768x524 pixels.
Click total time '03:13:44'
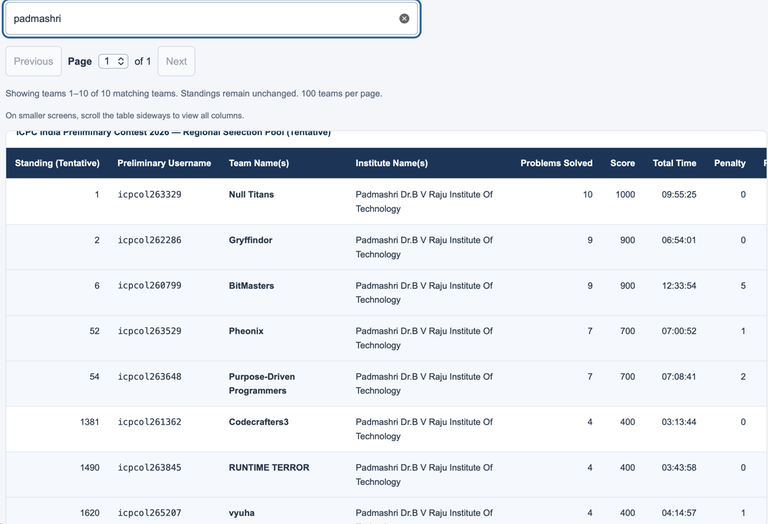tap(679, 422)
